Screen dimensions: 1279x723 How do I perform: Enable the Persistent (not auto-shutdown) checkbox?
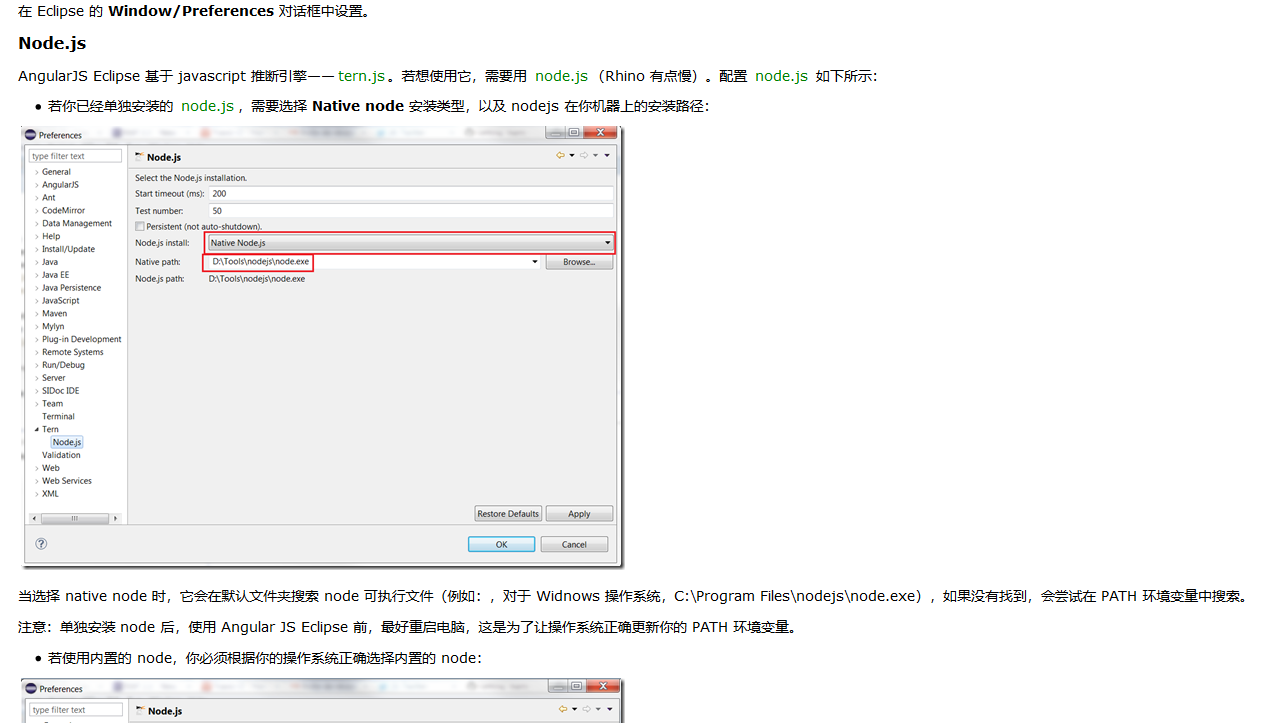pos(140,227)
